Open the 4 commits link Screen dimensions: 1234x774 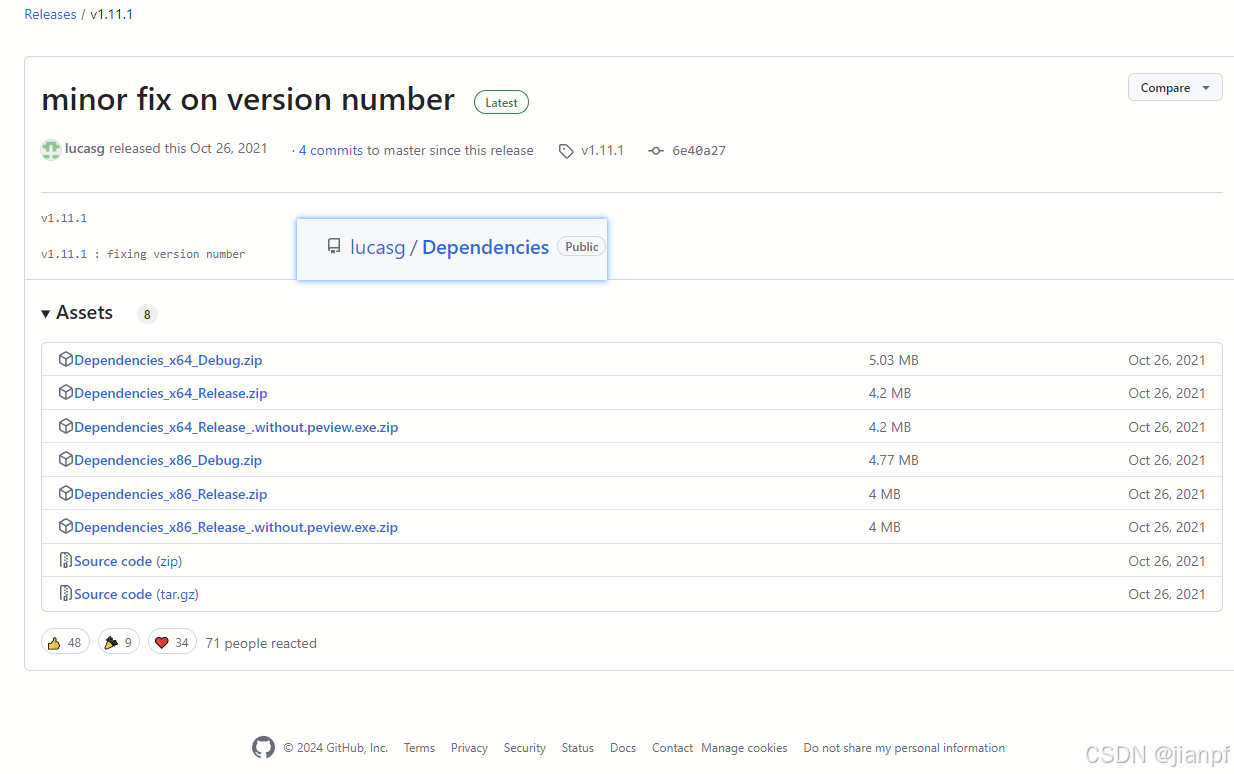[x=331, y=150]
